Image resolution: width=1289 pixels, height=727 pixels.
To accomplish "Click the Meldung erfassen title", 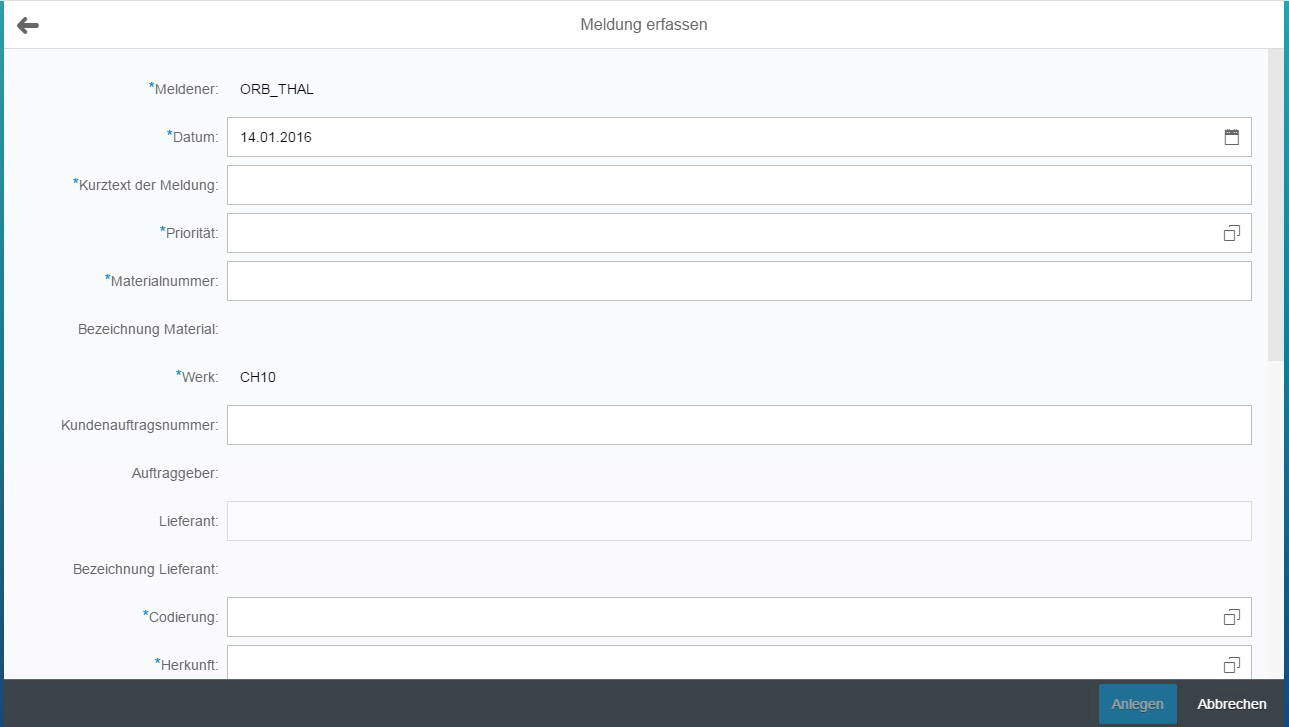I will click(644, 25).
